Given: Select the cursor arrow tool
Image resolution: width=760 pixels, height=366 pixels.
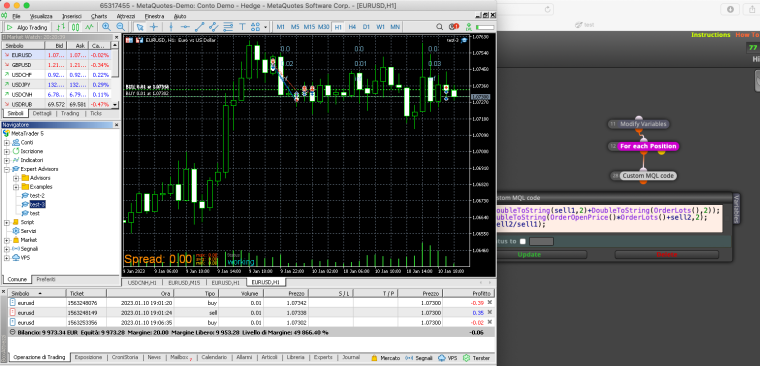Looking at the screenshot, I should [x=140, y=27].
